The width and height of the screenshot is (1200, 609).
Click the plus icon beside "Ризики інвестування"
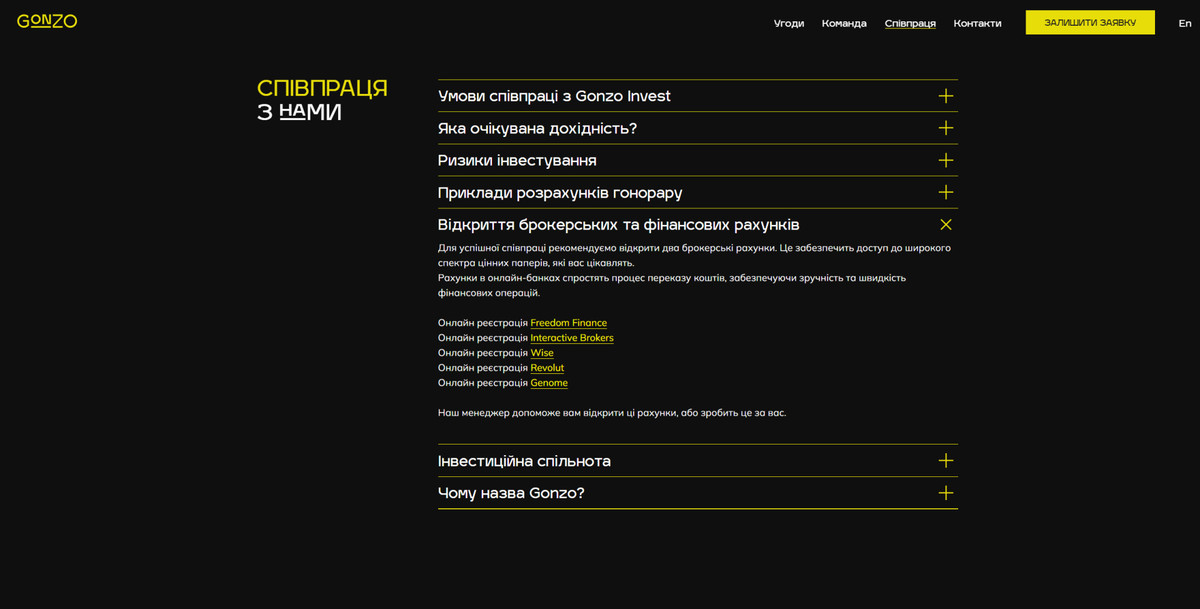(x=945, y=160)
